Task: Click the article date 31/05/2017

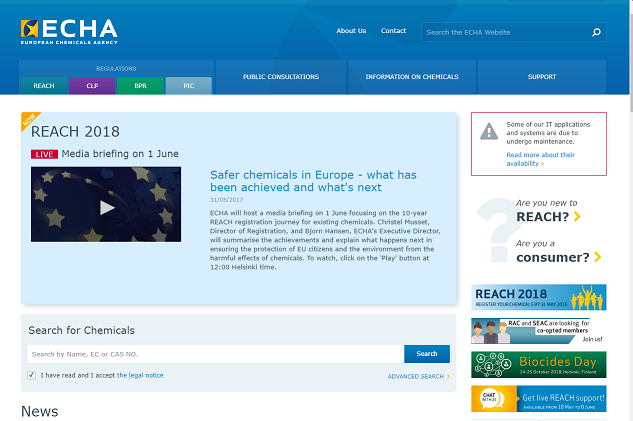Action: (226, 200)
